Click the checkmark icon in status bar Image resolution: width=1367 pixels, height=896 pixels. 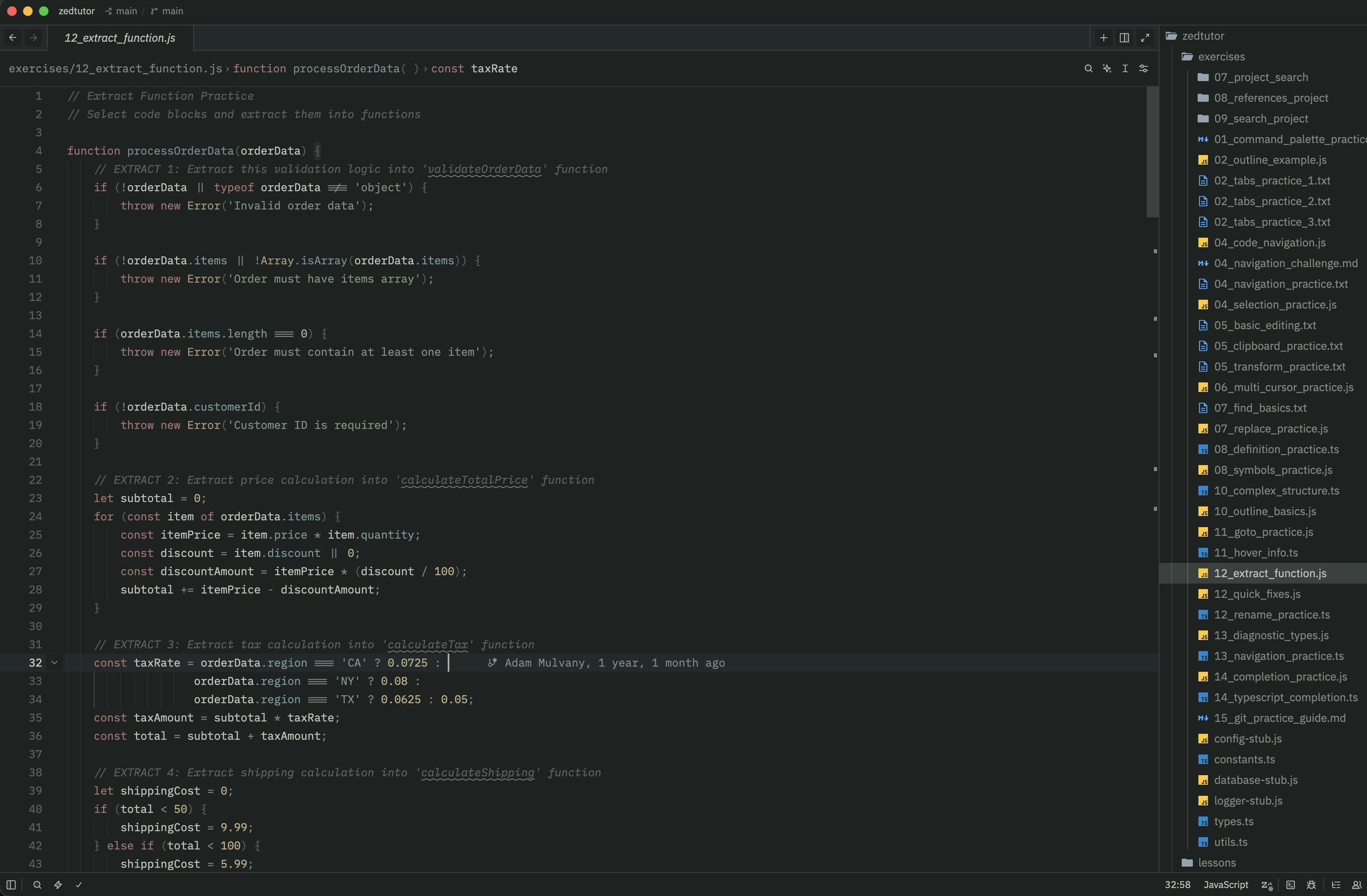[79, 885]
